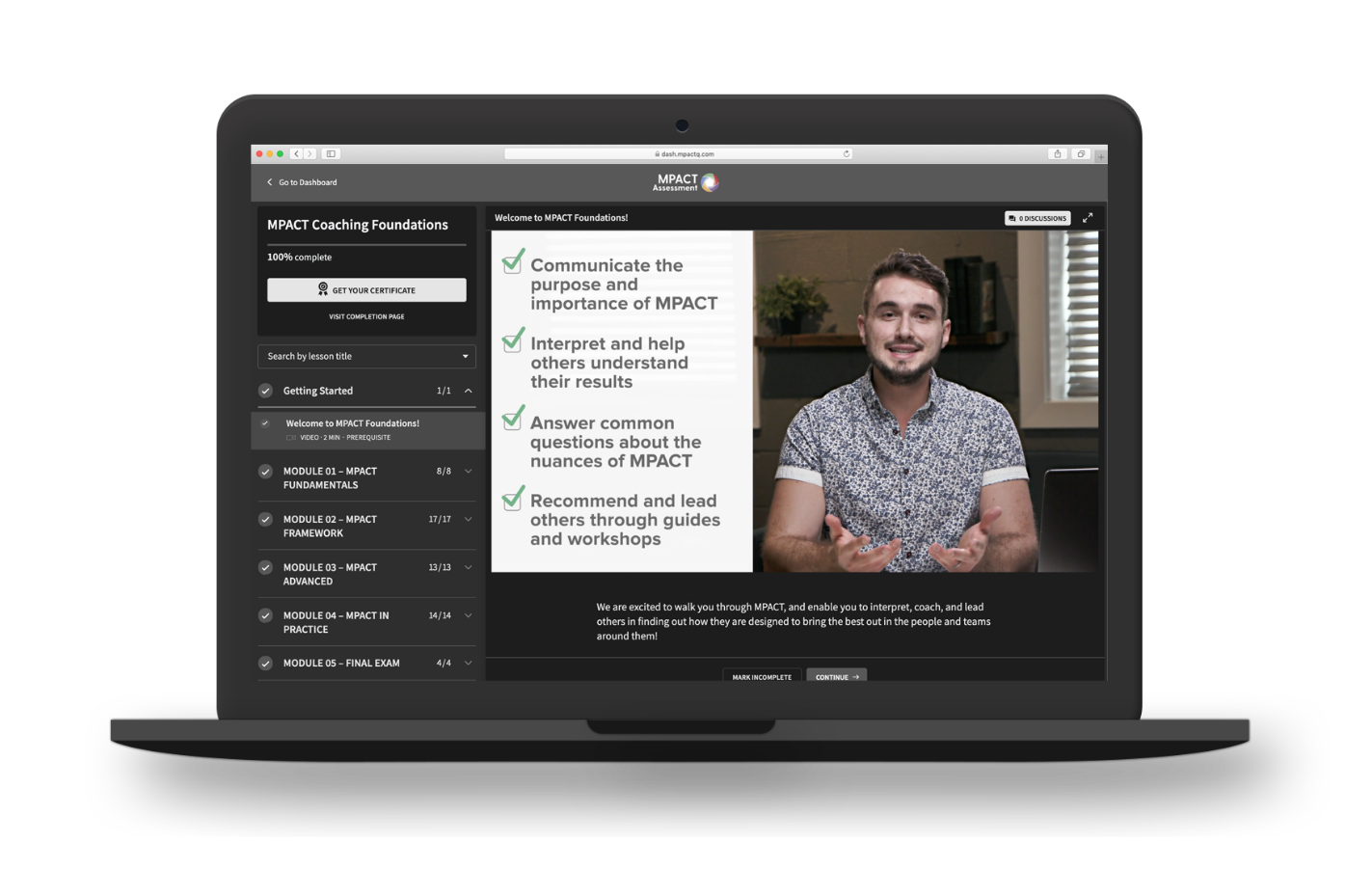Select MODULE 01 – MPACT FUNDAMENTALS title

(x=330, y=478)
